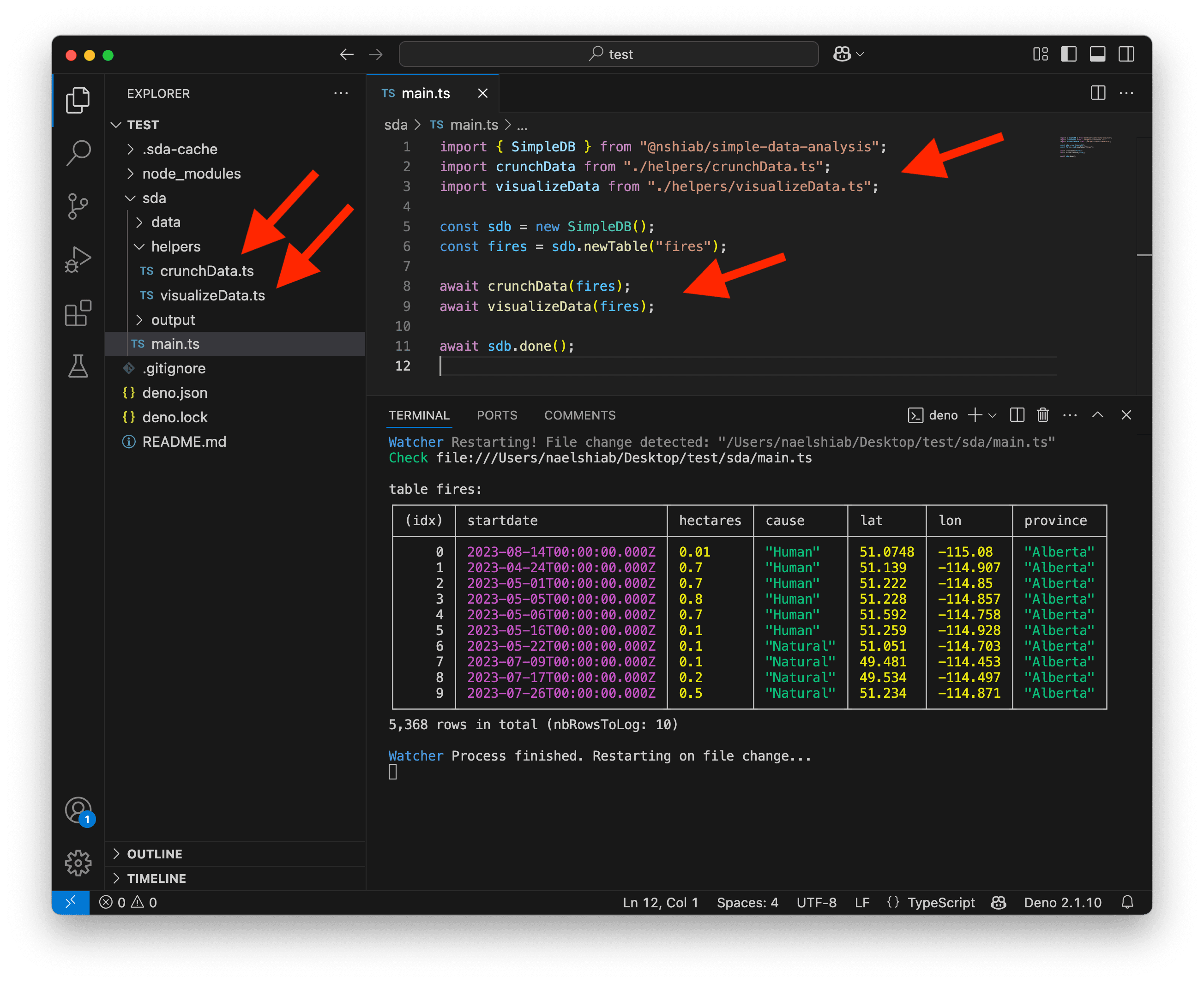Open the Manage gear icon

coord(78,863)
